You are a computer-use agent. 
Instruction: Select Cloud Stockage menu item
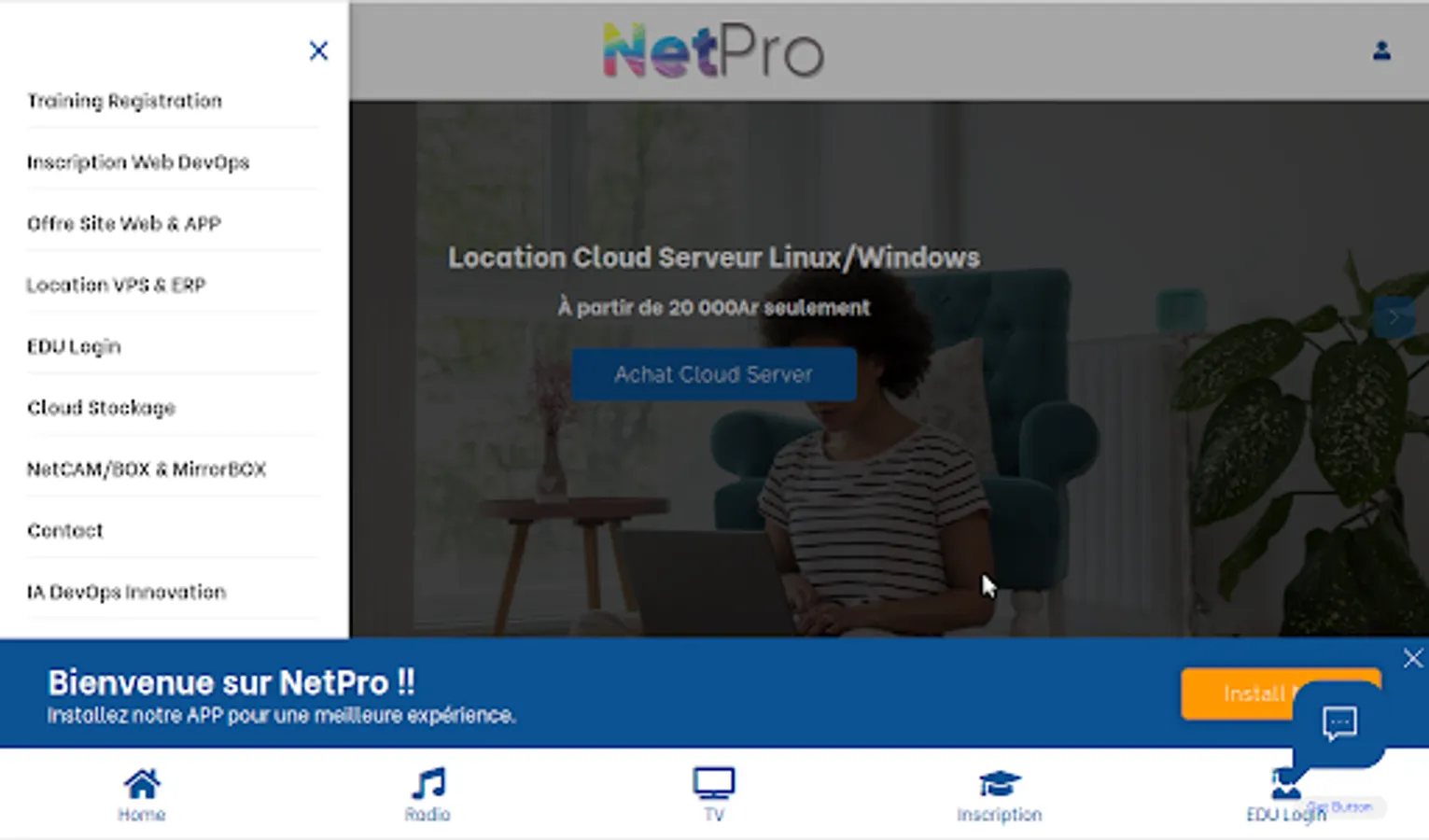pos(101,408)
